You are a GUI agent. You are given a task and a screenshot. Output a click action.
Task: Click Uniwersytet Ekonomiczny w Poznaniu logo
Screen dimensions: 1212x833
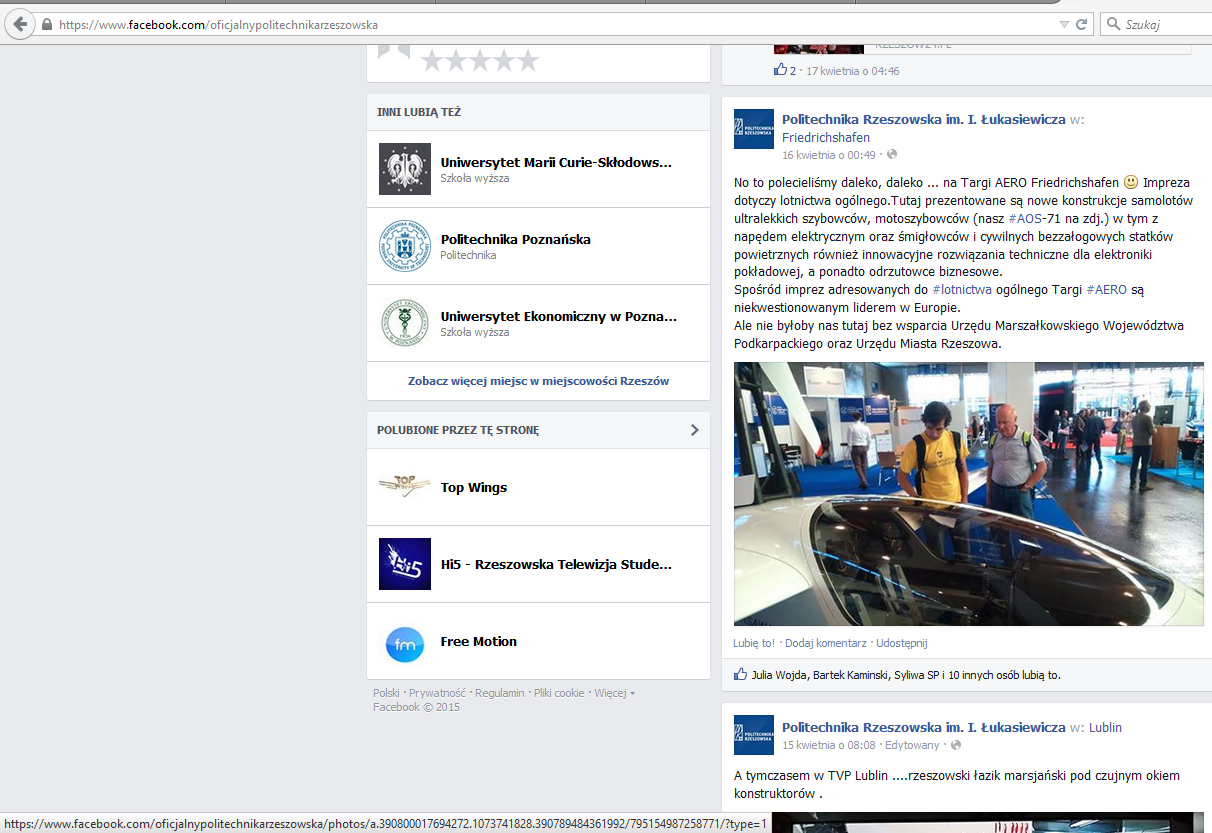pyautogui.click(x=405, y=323)
